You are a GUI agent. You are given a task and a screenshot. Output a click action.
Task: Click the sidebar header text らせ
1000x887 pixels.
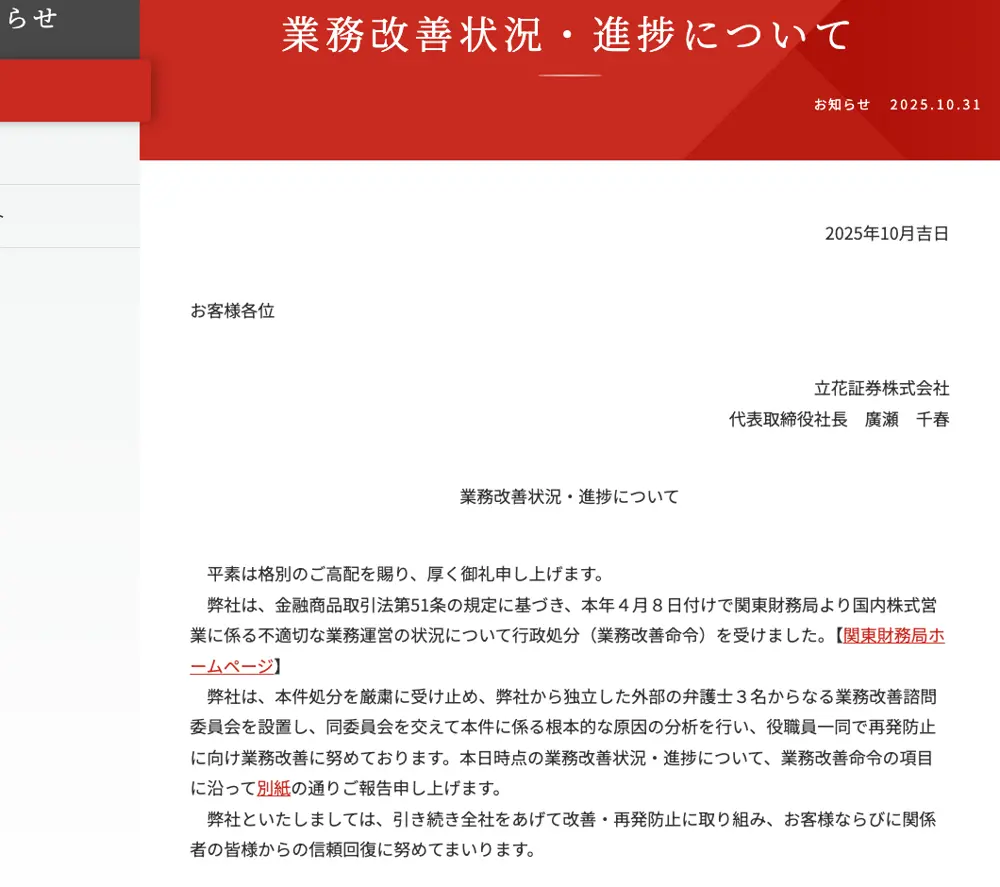pyautogui.click(x=32, y=18)
